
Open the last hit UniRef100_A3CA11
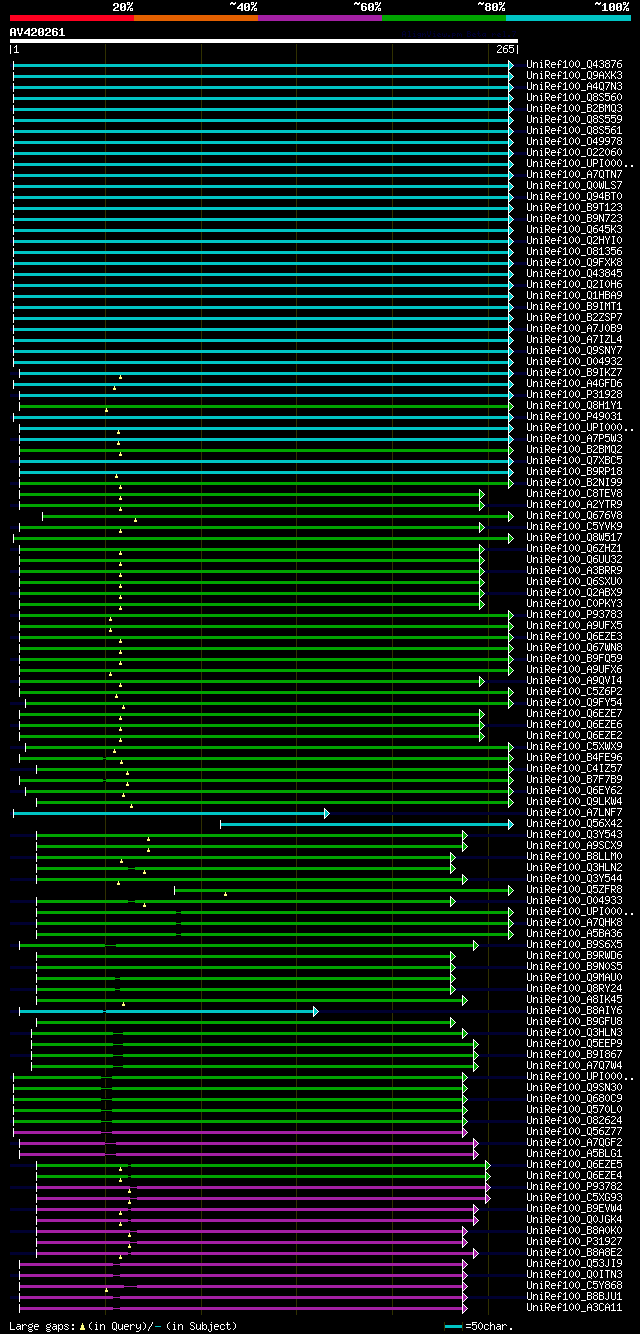click(574, 1308)
